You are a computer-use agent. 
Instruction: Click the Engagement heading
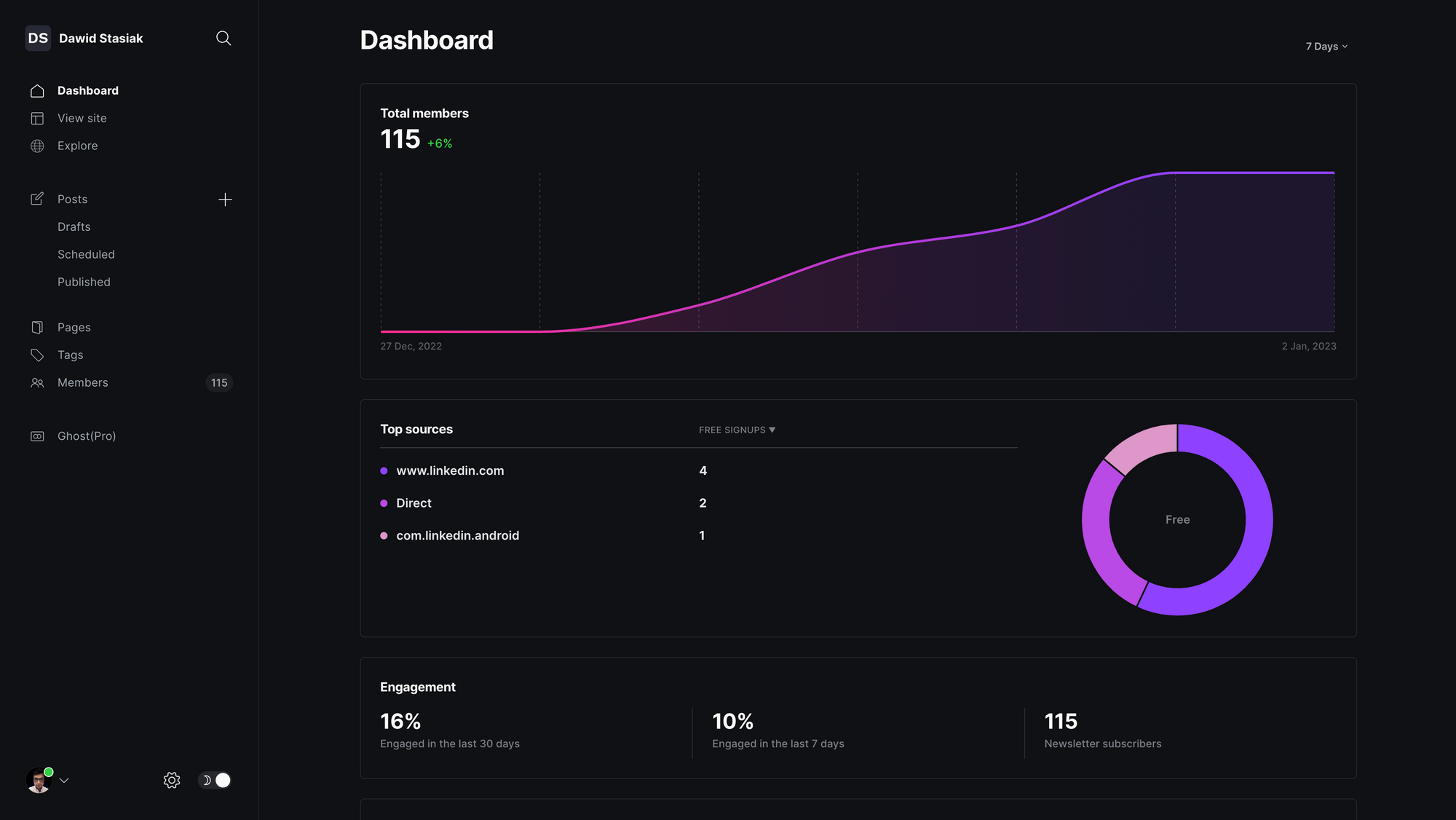[418, 687]
